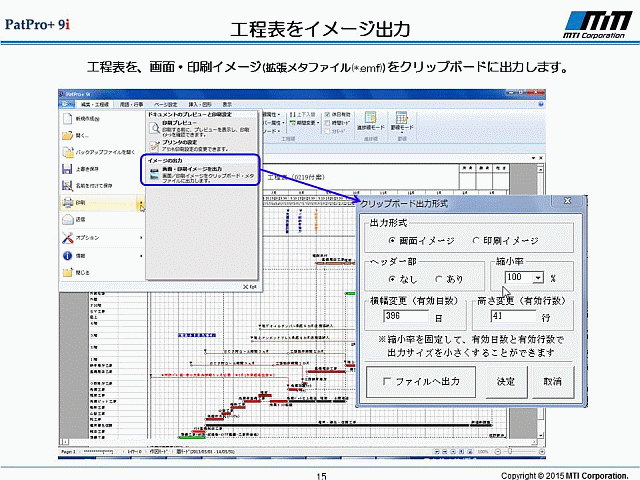Expand the オプション submenu arrow

click(141, 238)
